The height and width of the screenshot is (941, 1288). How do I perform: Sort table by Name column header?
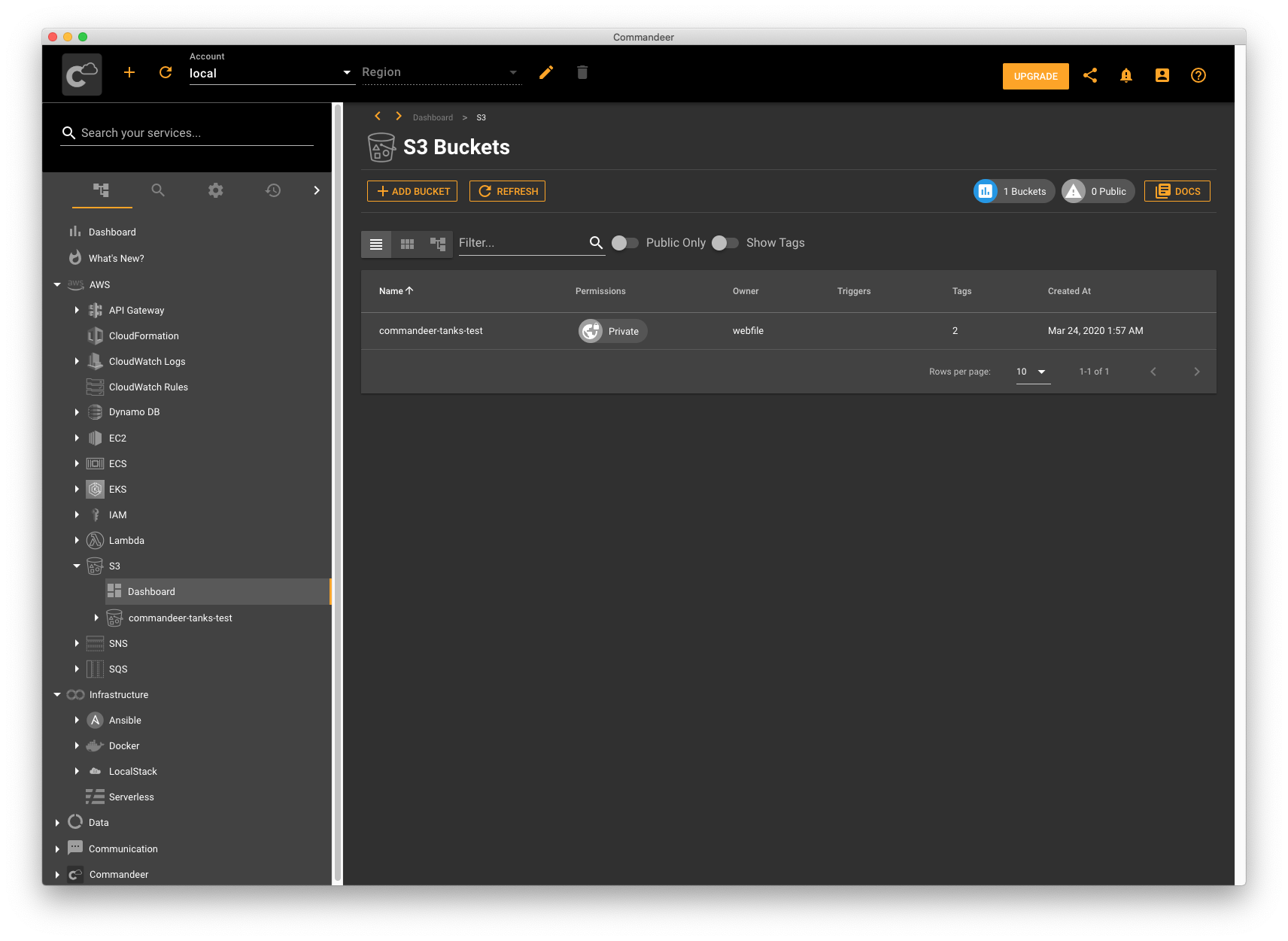(x=396, y=291)
